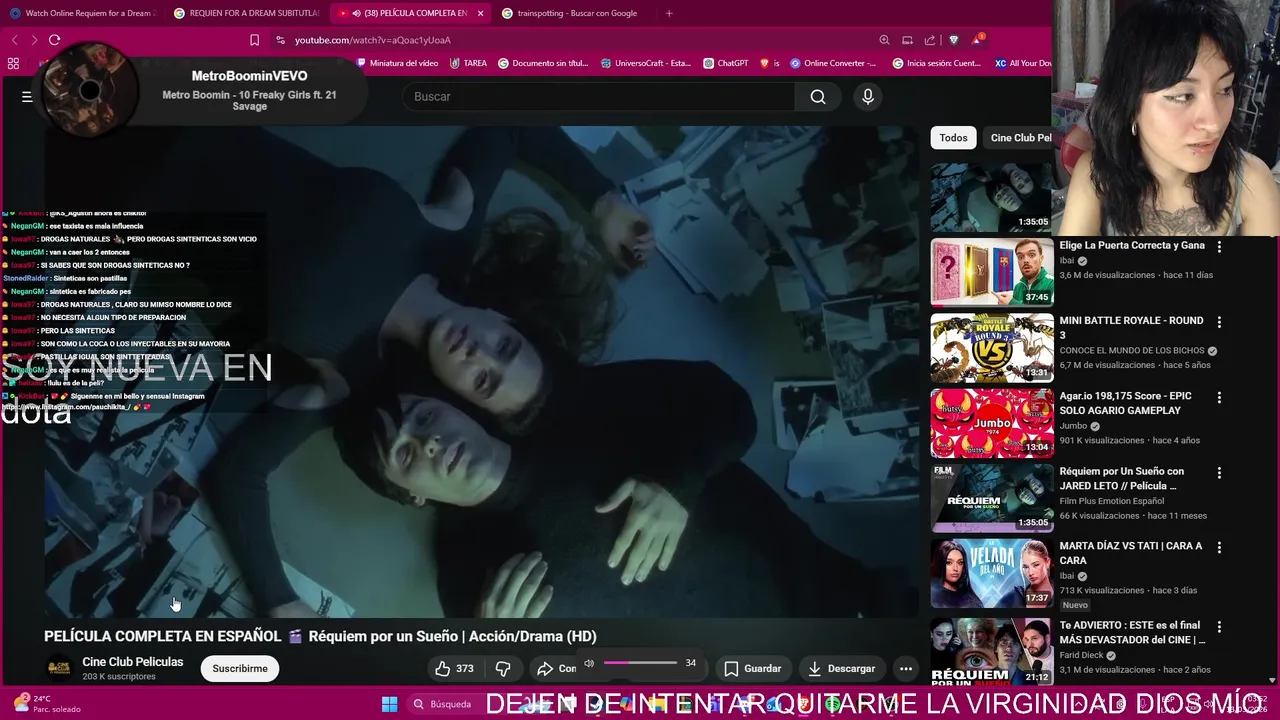Open the La Velada del Año thumbnail

click(991, 573)
